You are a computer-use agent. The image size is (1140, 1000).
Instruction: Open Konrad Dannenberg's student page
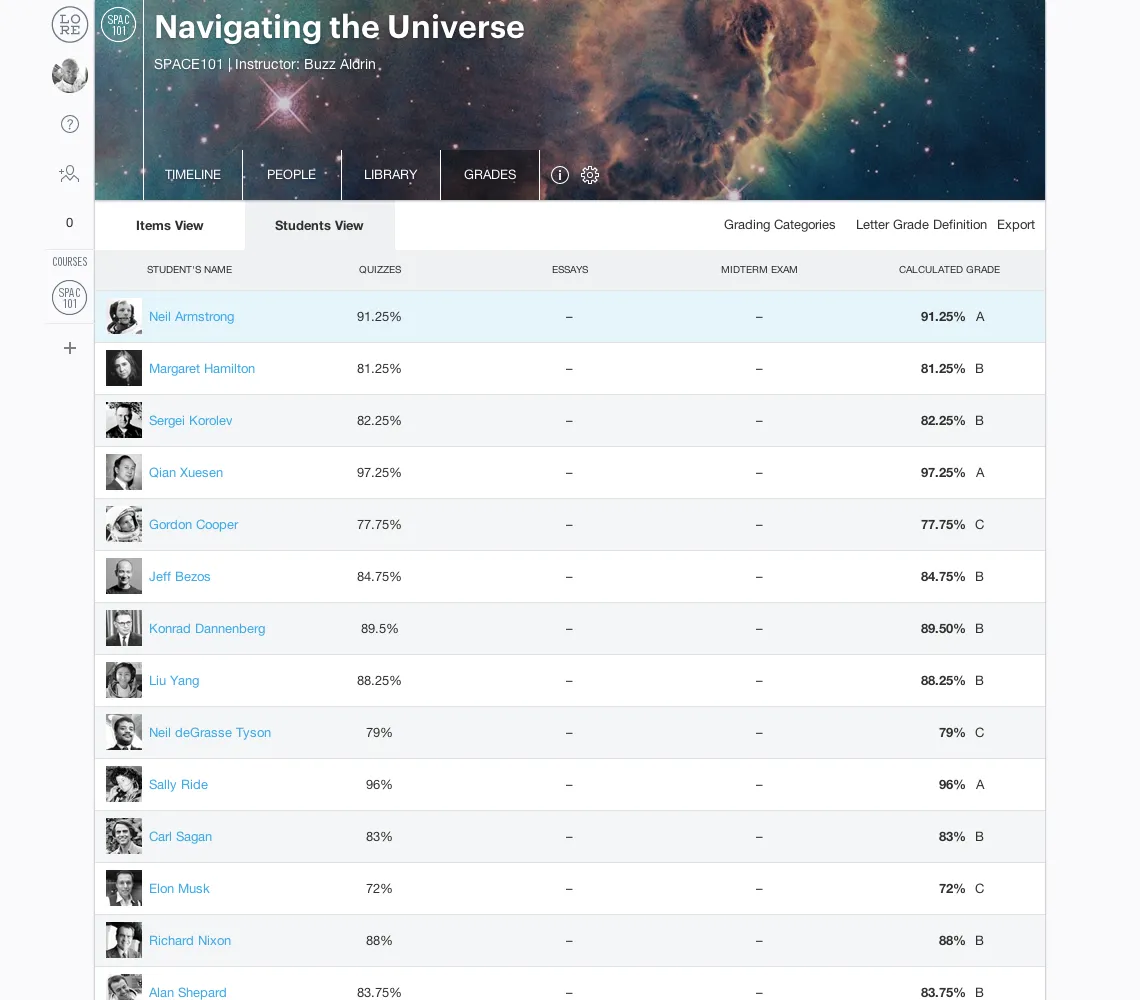(x=207, y=628)
